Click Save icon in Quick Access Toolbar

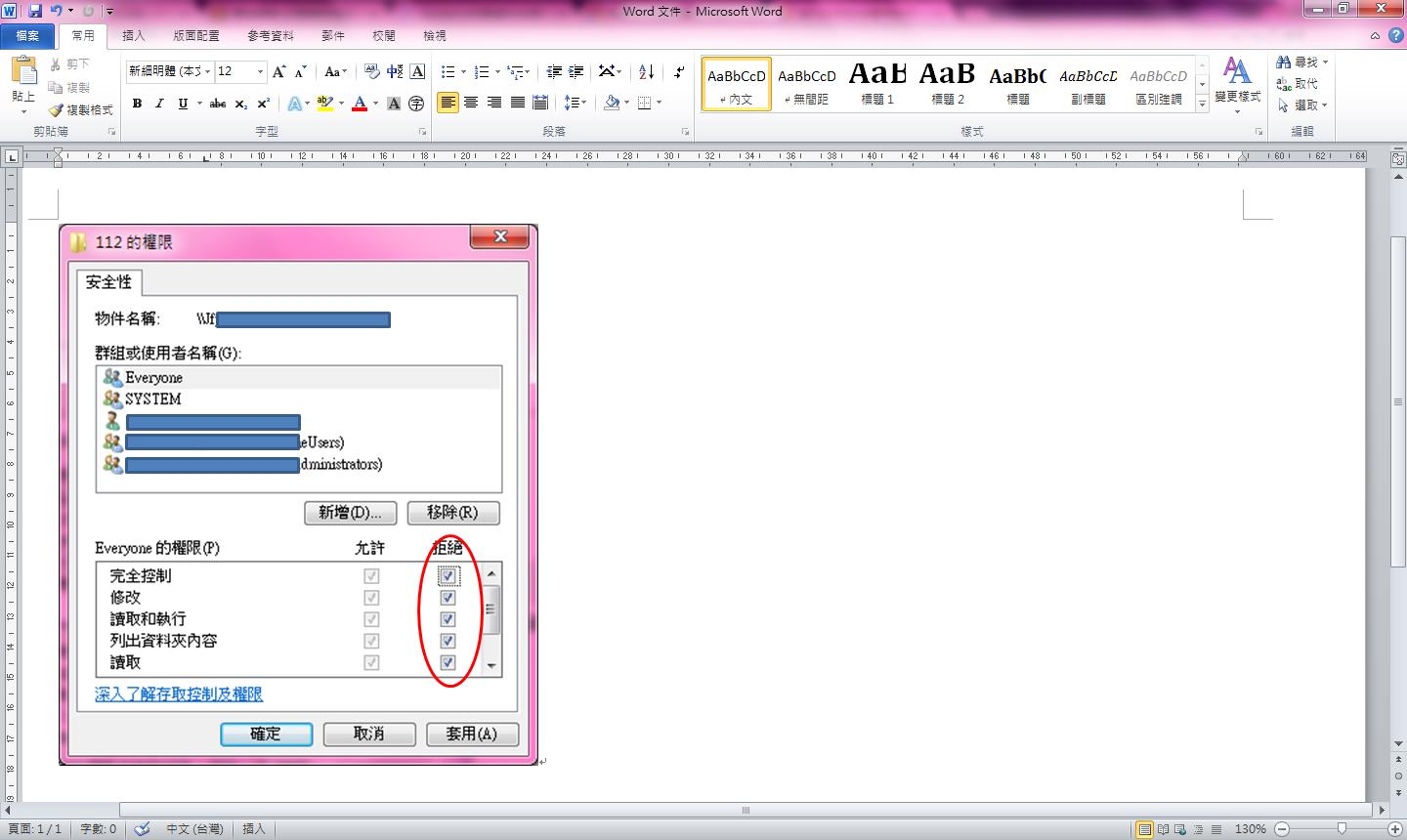tap(35, 11)
